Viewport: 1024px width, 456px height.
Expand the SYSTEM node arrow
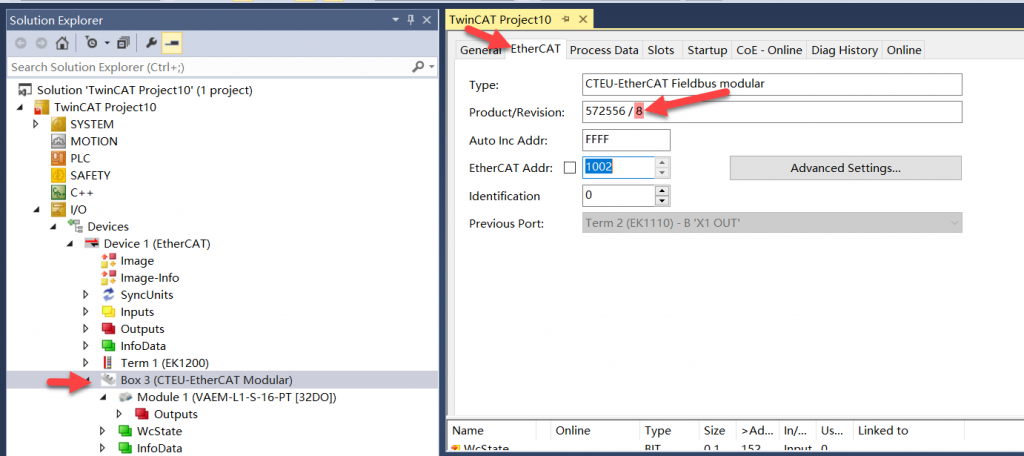point(36,124)
